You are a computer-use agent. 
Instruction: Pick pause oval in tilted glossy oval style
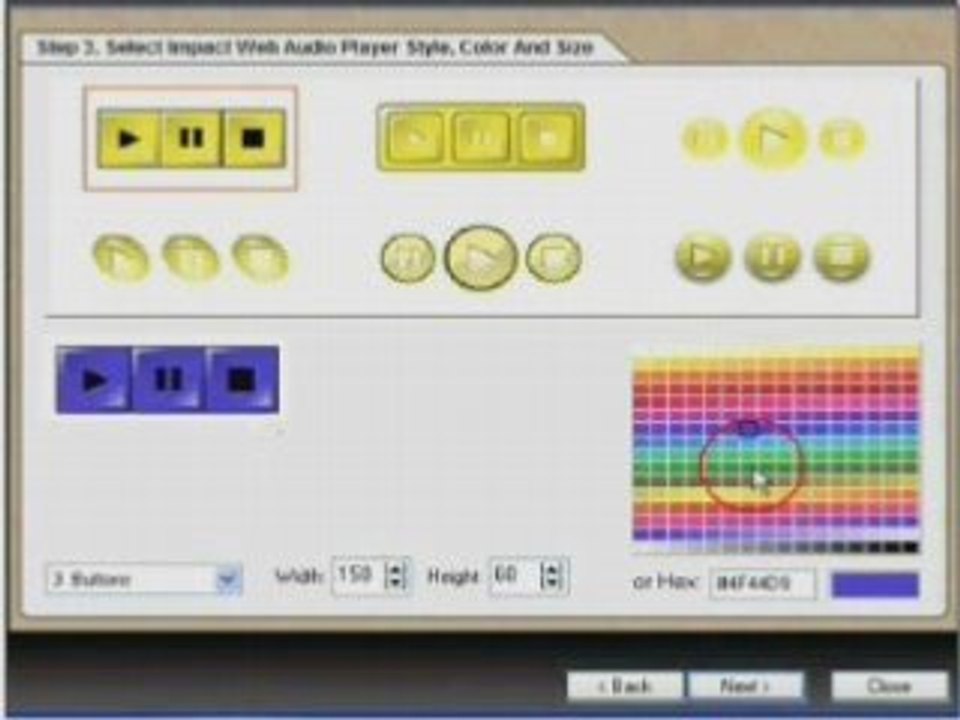[x=191, y=260]
